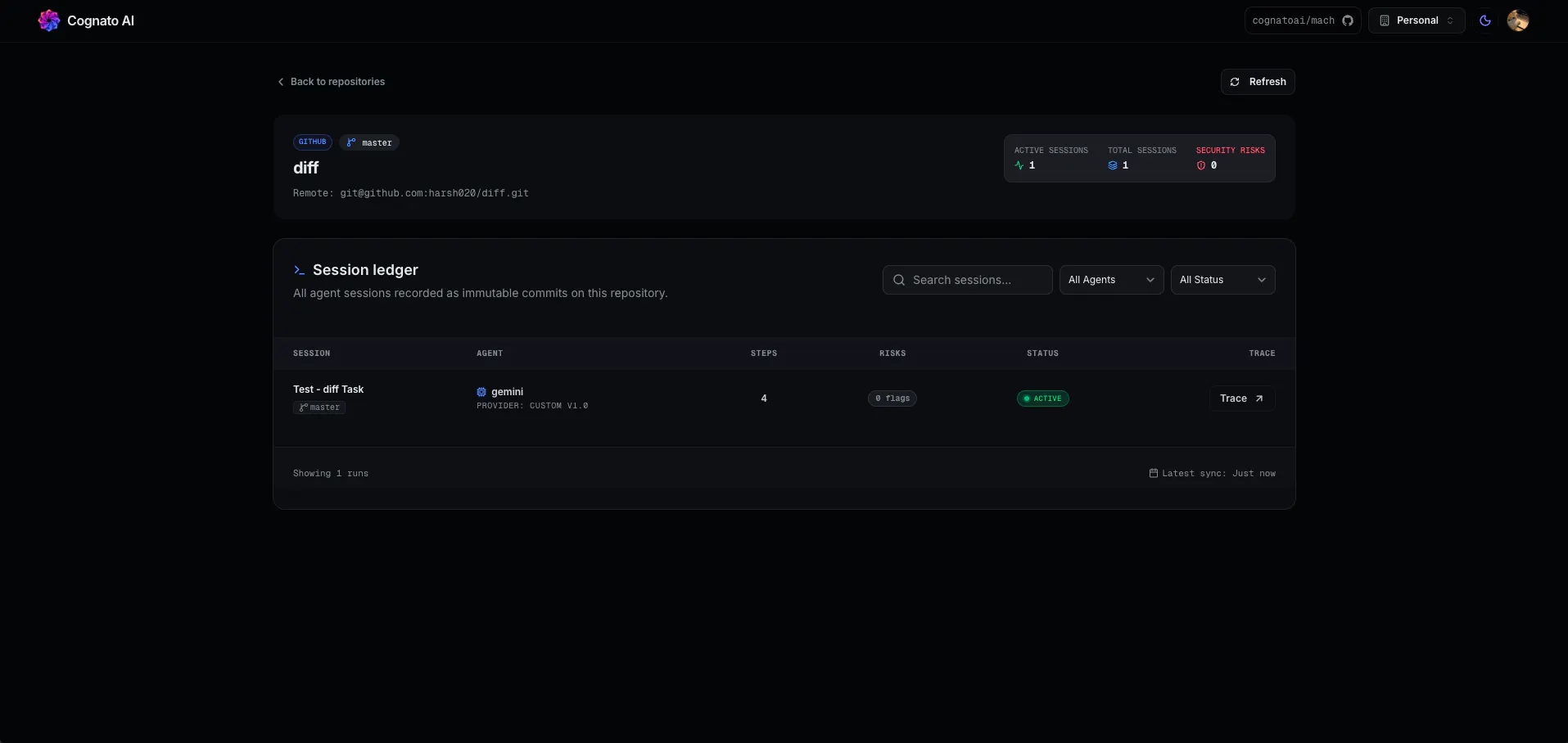Toggle dark mode moon icon
The width and height of the screenshot is (1568, 743).
[1485, 20]
